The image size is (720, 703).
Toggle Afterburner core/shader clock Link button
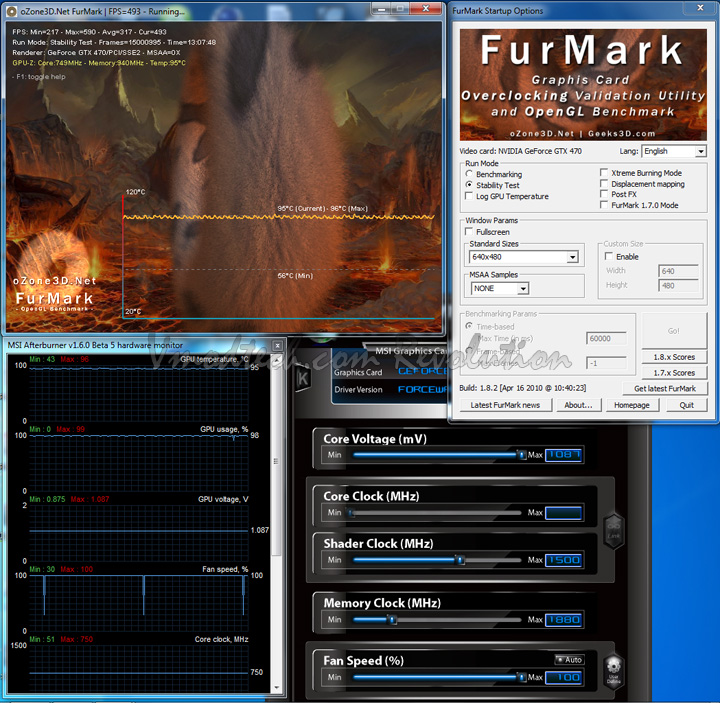[x=613, y=531]
